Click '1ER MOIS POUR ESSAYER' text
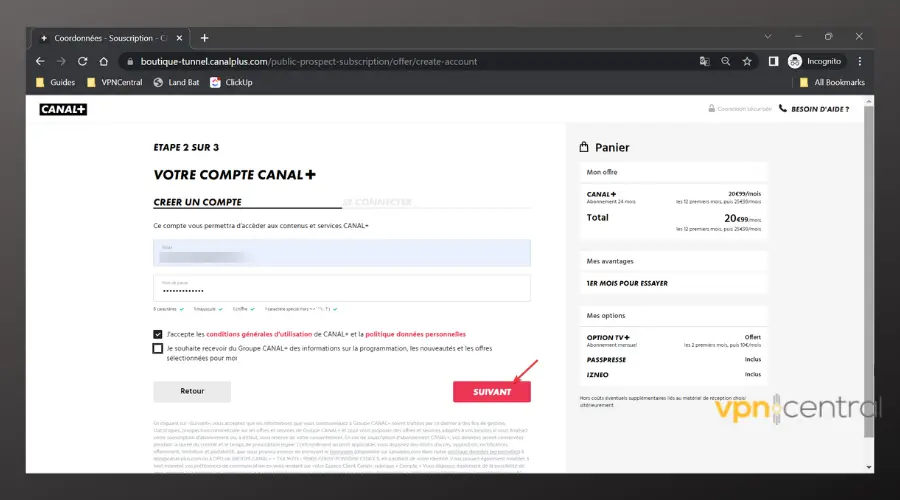 coord(627,284)
